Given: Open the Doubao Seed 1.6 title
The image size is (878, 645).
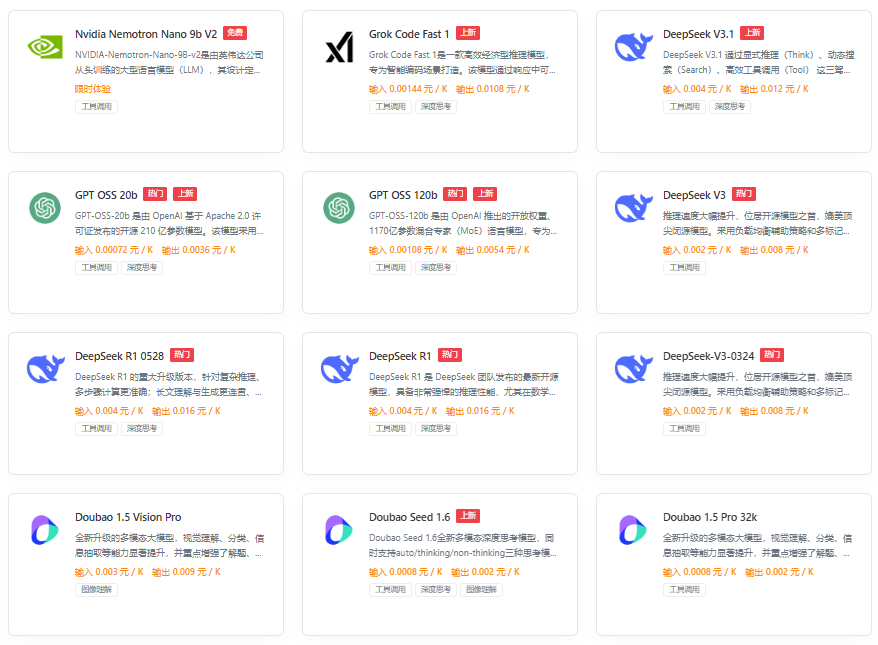Looking at the screenshot, I should point(409,517).
